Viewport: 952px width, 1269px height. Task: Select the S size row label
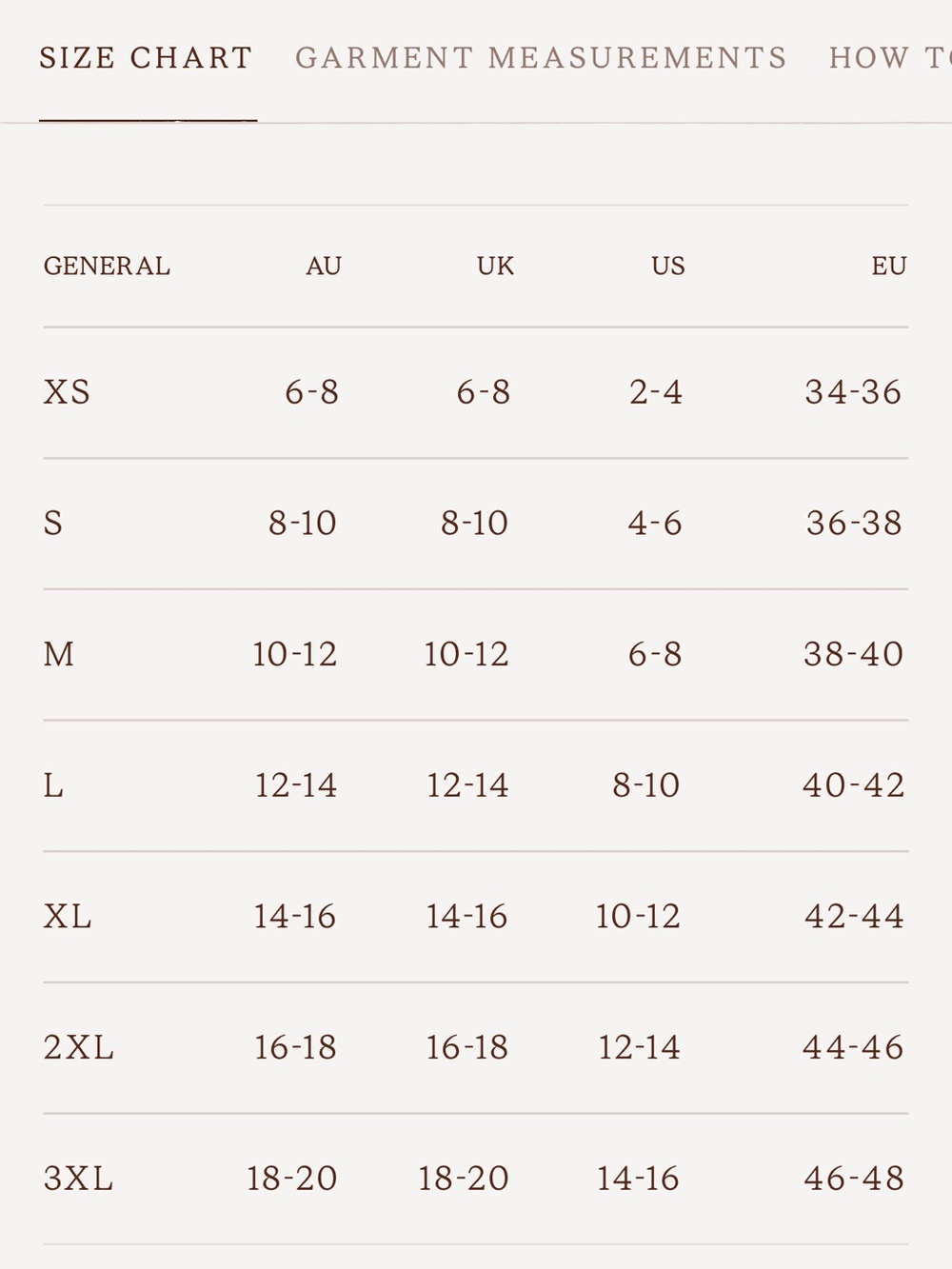(x=53, y=523)
